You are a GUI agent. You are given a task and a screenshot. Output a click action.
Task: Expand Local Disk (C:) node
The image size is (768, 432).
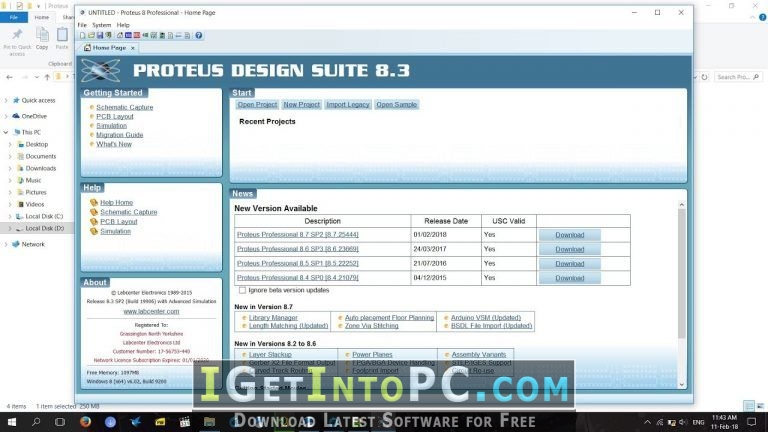(x=10, y=216)
